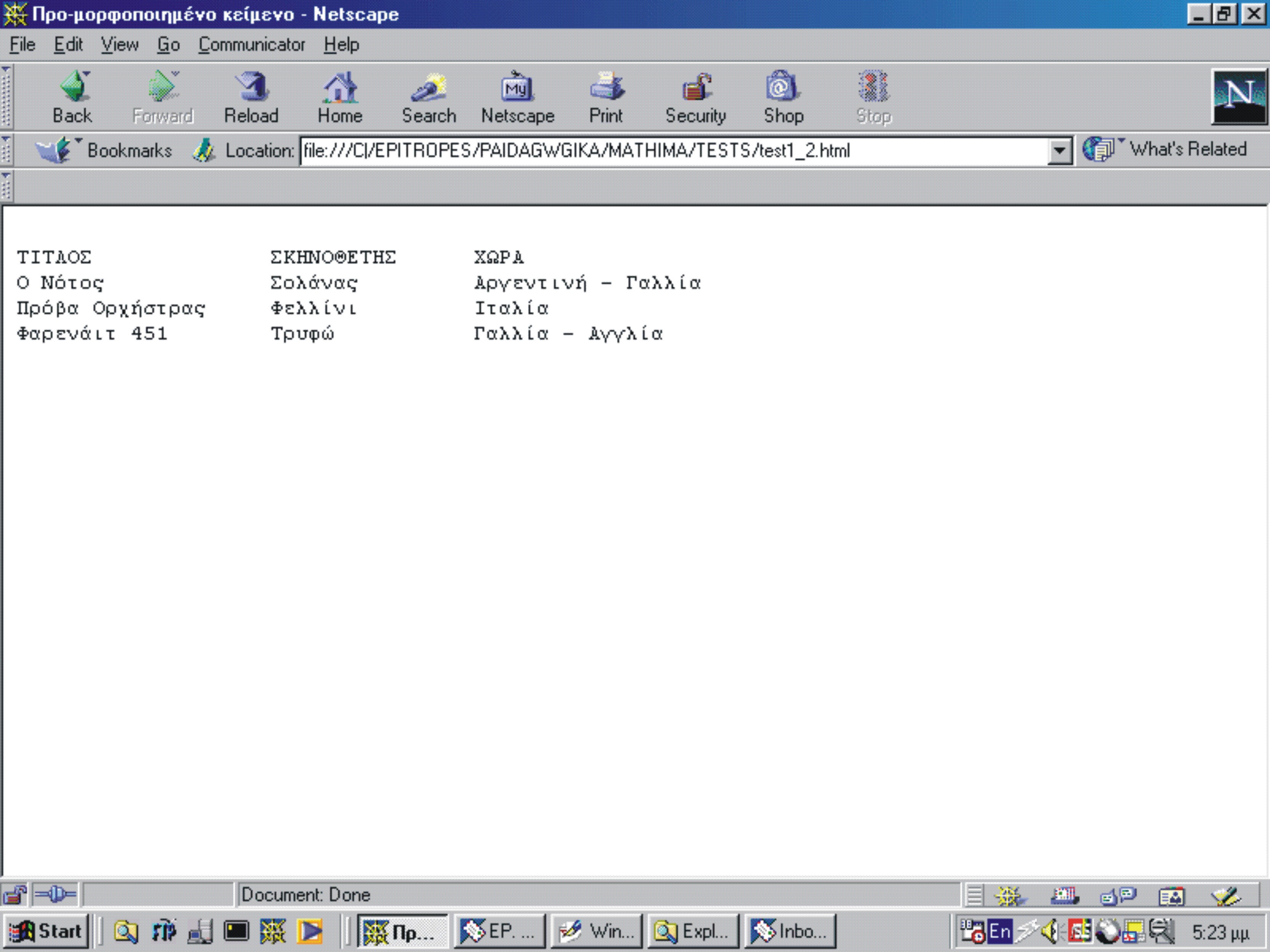Collapse the personal toolbar grip

click(x=6, y=186)
